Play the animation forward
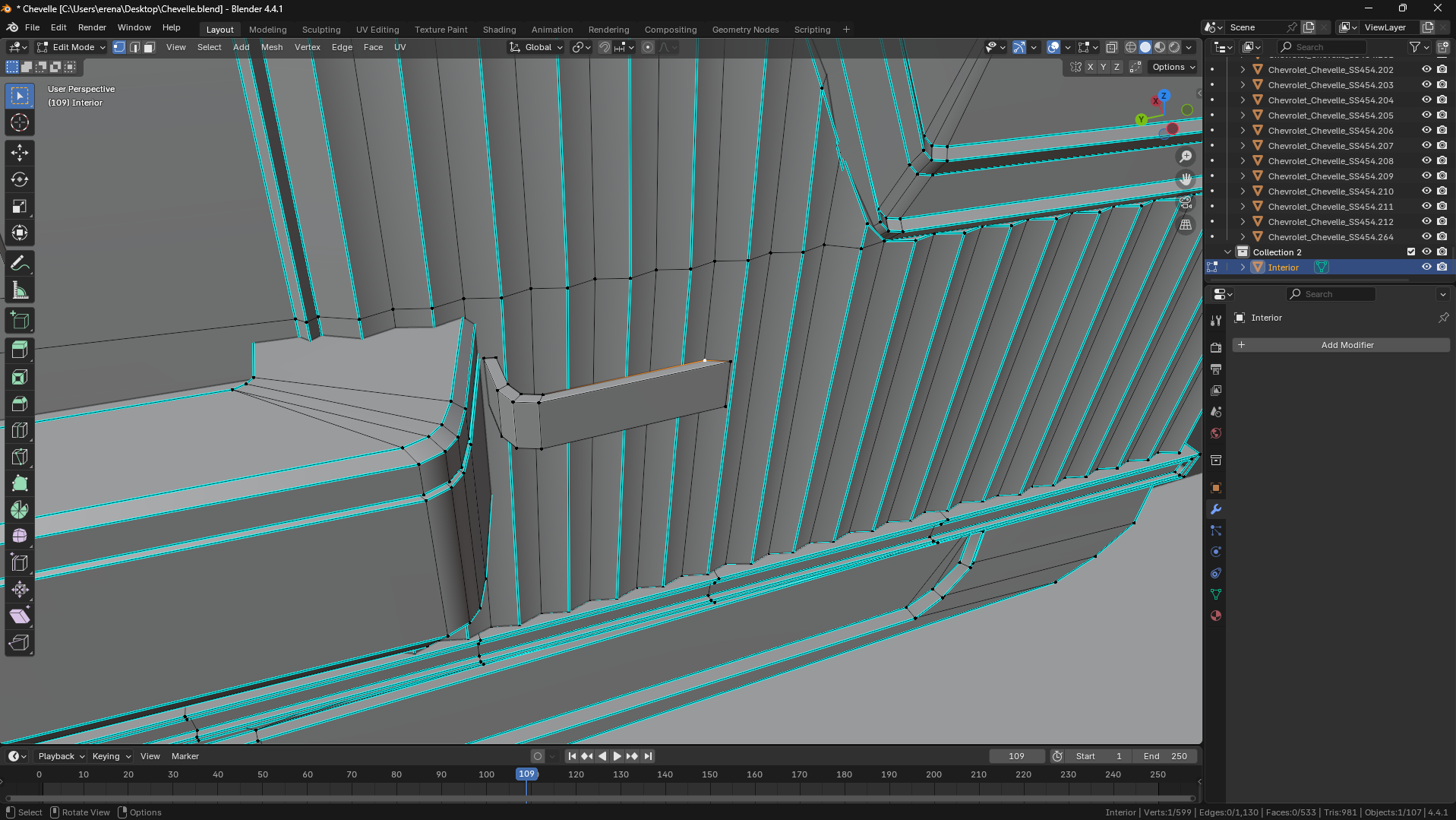 tap(617, 756)
